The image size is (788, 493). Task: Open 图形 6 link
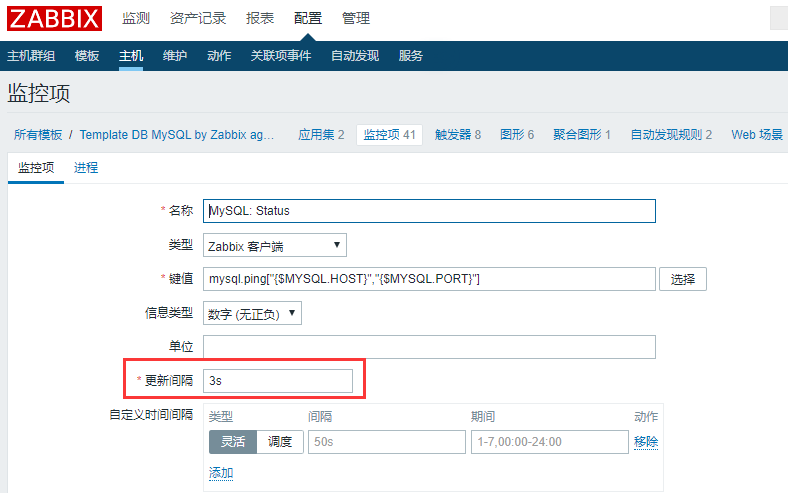517,135
